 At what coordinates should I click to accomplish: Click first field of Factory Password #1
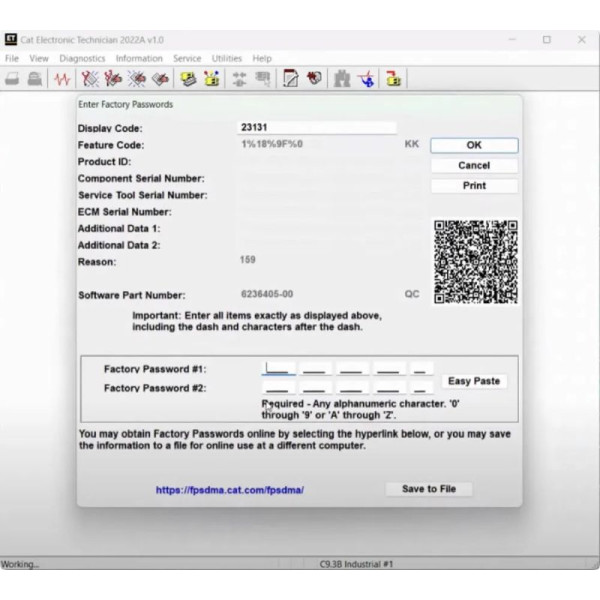277,369
